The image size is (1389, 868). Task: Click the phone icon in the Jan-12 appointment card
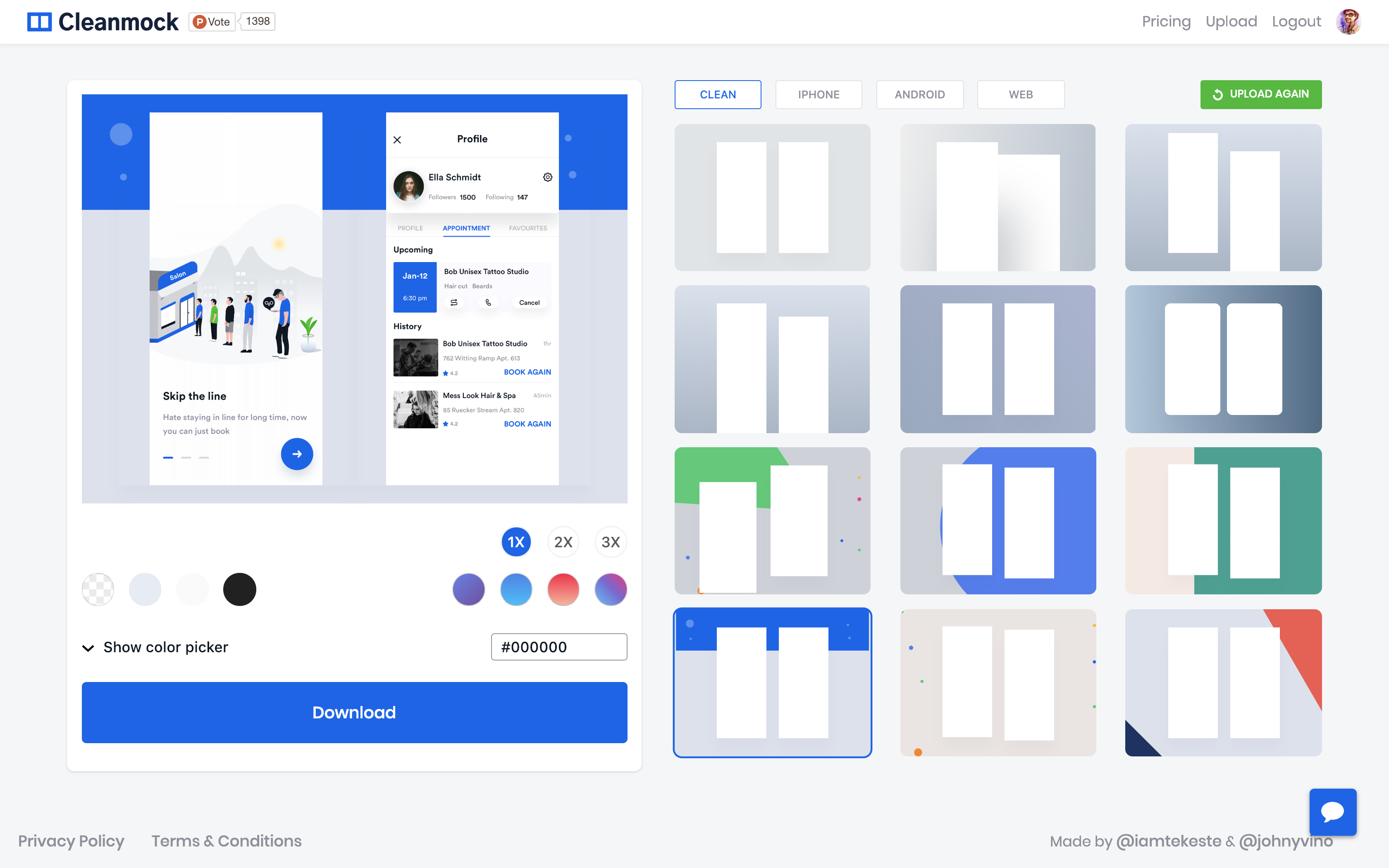point(489,302)
